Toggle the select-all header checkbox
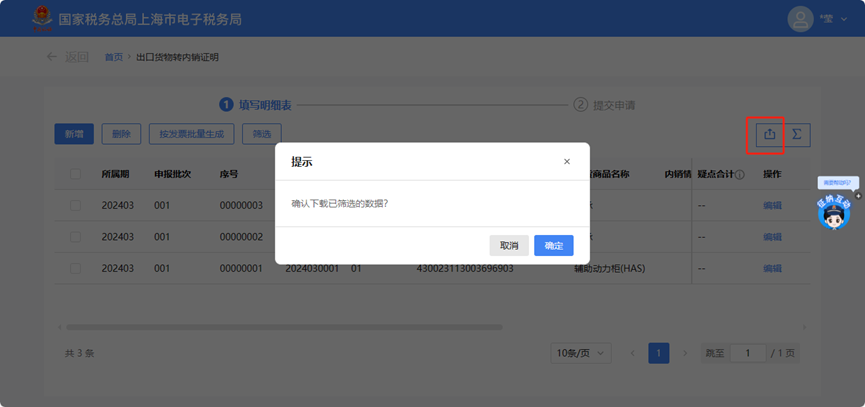Screen dimensions: 865x407 coord(76,174)
